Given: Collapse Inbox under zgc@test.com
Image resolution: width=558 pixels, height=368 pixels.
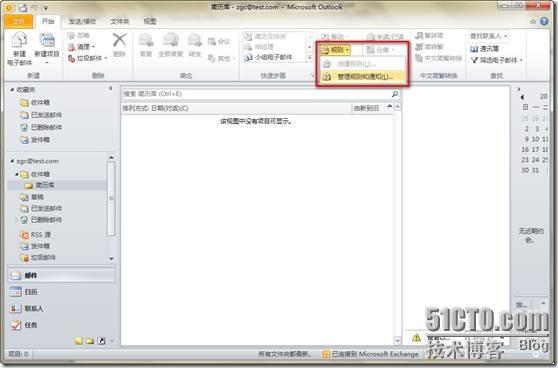Looking at the screenshot, I should tap(16, 174).
